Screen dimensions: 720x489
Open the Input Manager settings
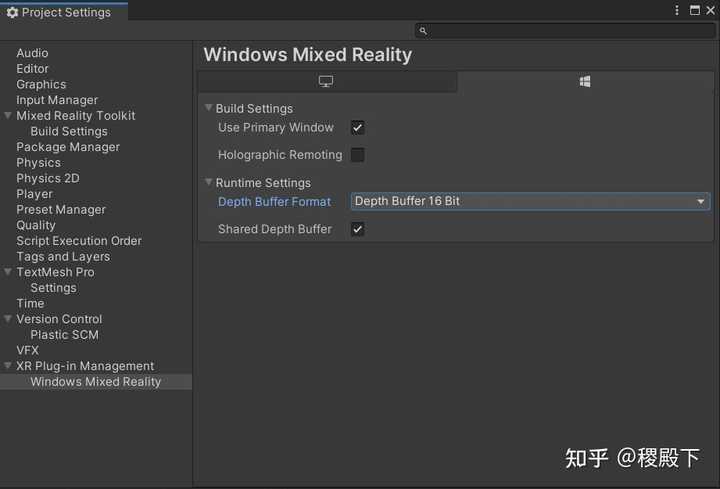click(57, 100)
